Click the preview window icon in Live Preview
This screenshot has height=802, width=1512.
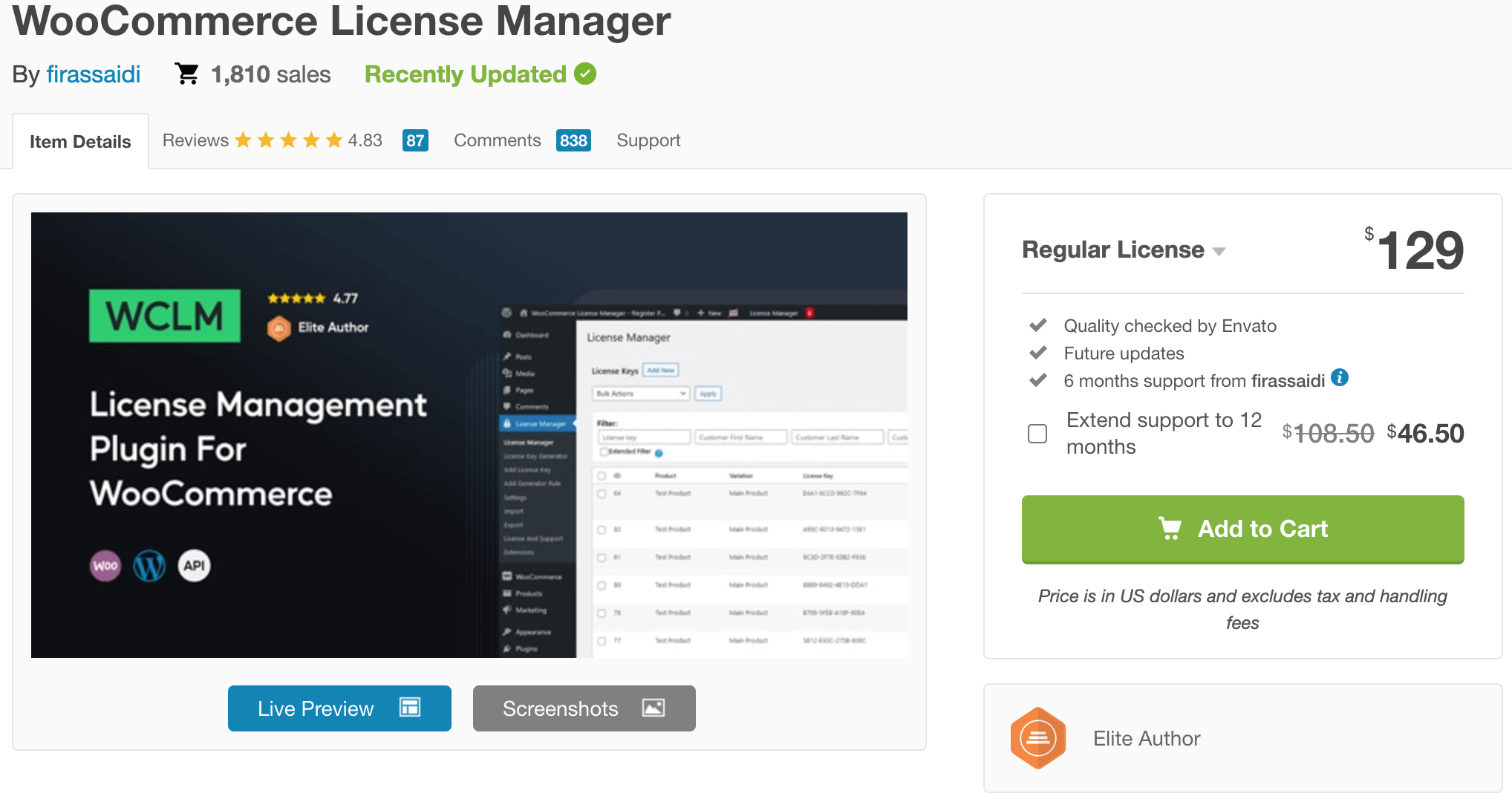click(x=410, y=707)
